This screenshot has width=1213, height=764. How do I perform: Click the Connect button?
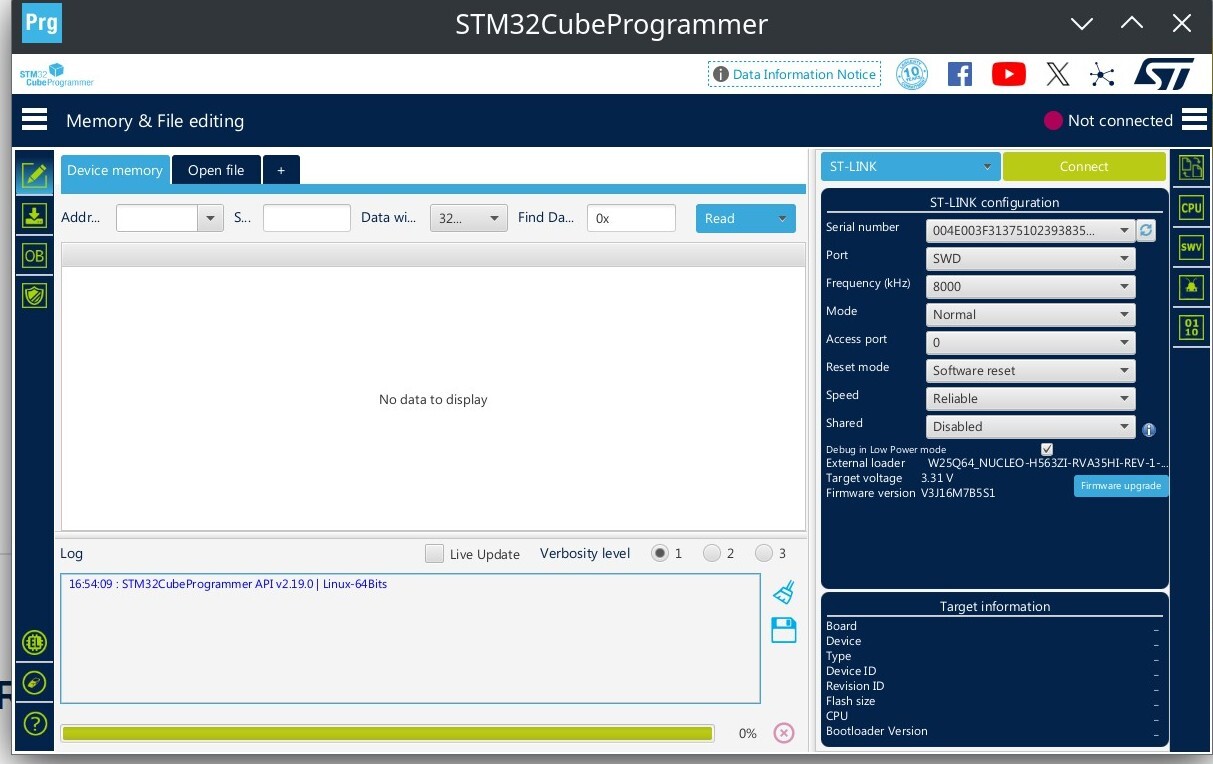pos(1084,166)
